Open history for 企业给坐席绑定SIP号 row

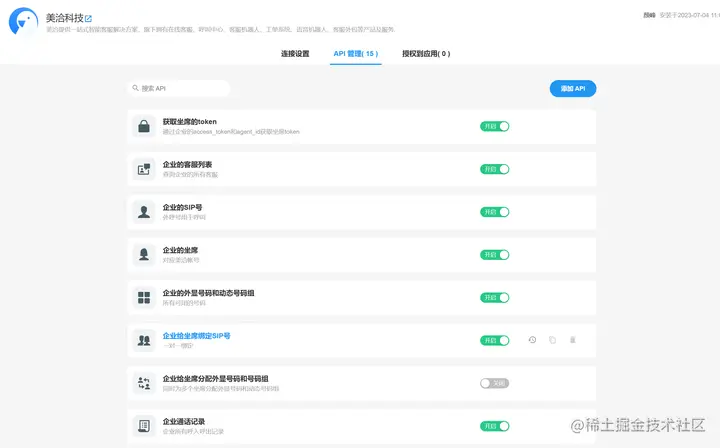pos(532,340)
